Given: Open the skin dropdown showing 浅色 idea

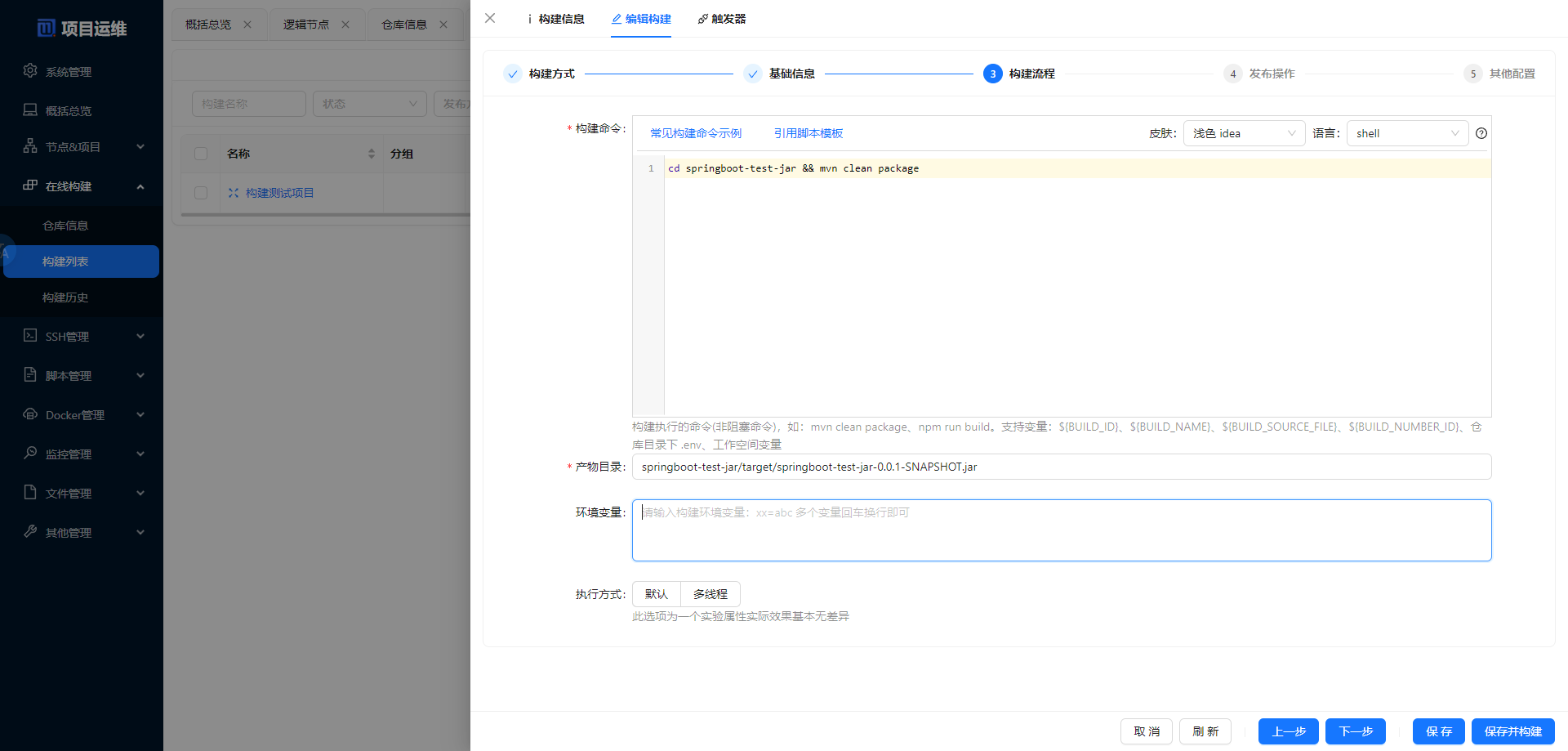Looking at the screenshot, I should (x=1243, y=133).
